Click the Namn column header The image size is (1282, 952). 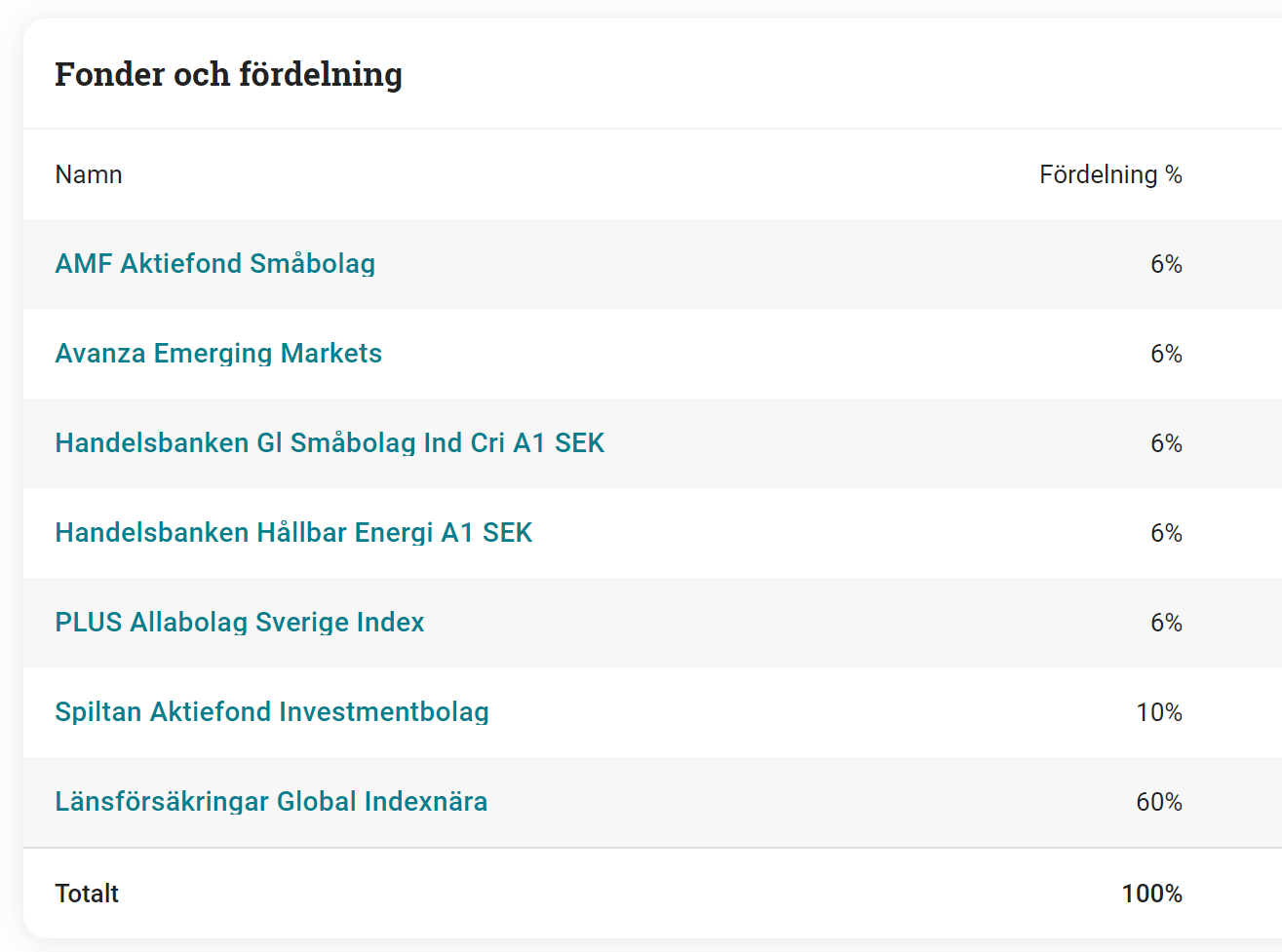(x=89, y=175)
